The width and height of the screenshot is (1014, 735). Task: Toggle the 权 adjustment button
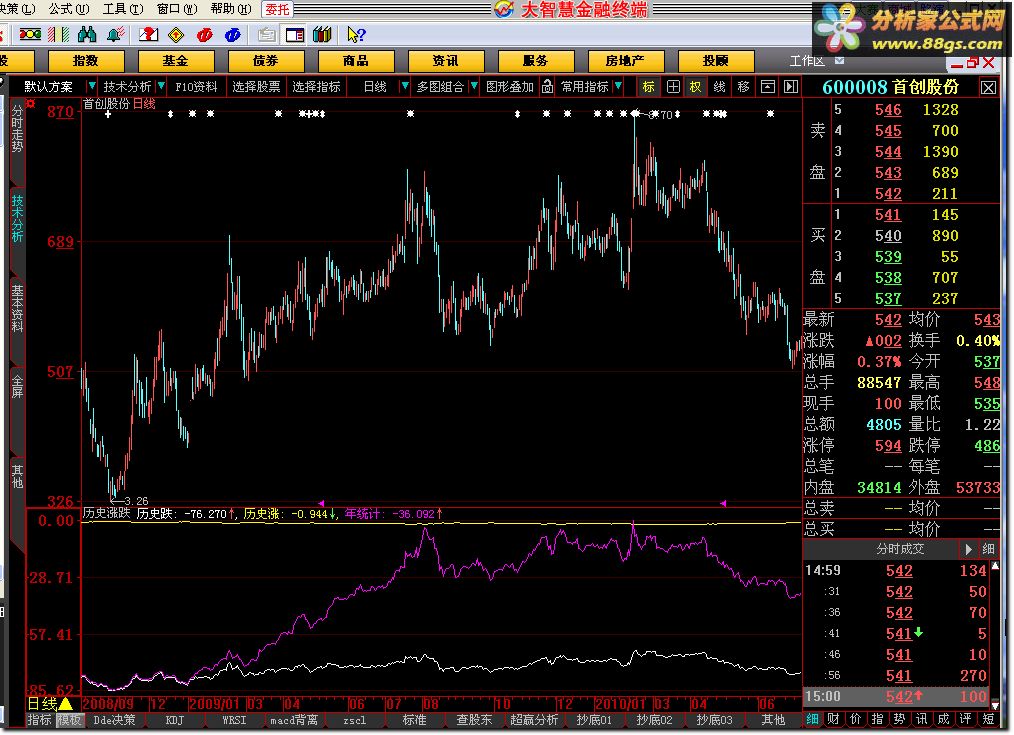[x=695, y=87]
